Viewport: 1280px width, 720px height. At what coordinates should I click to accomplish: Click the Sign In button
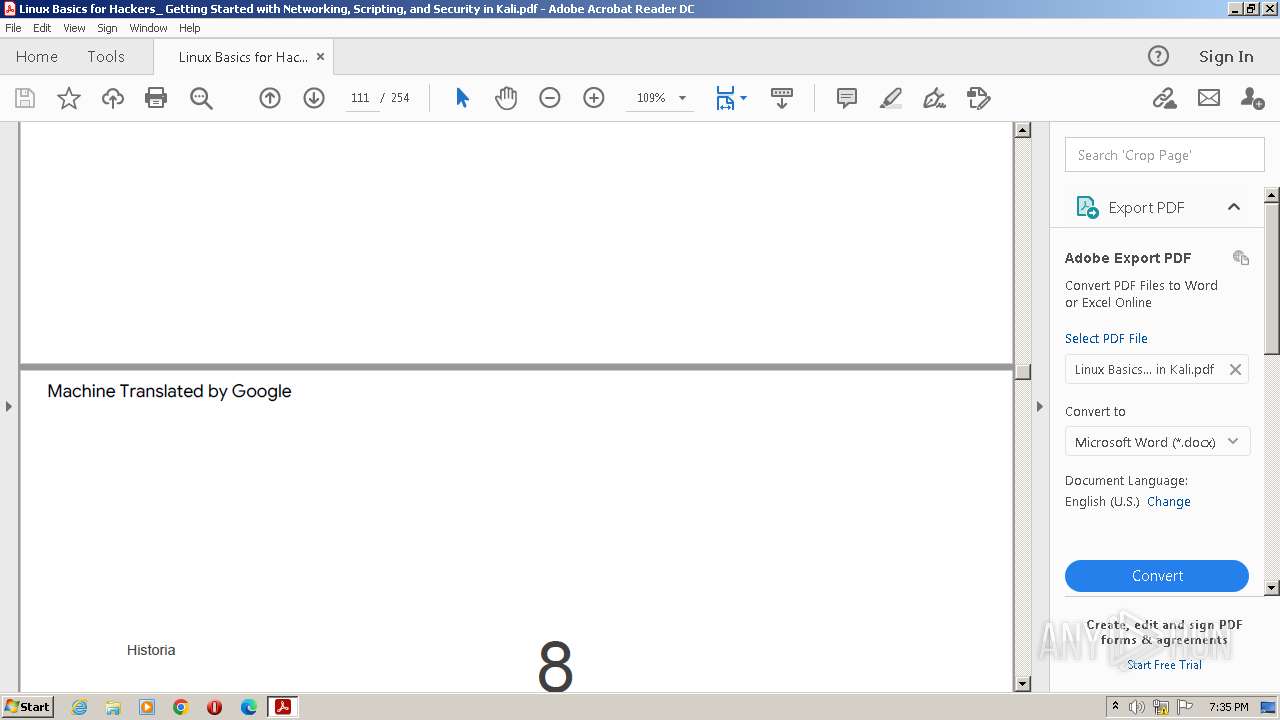coord(1226,57)
